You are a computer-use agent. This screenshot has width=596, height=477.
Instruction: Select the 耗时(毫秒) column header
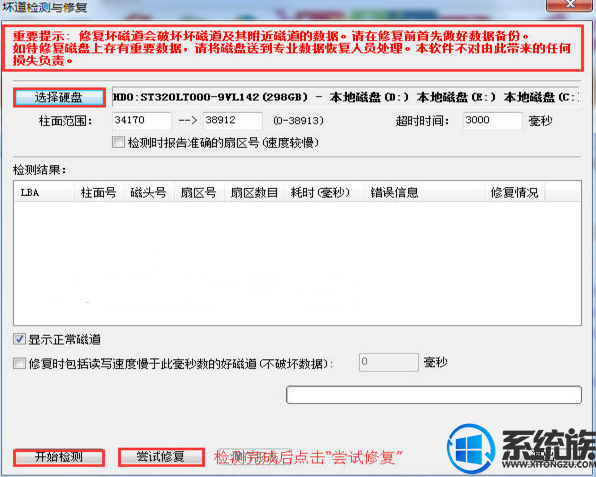pos(324,192)
